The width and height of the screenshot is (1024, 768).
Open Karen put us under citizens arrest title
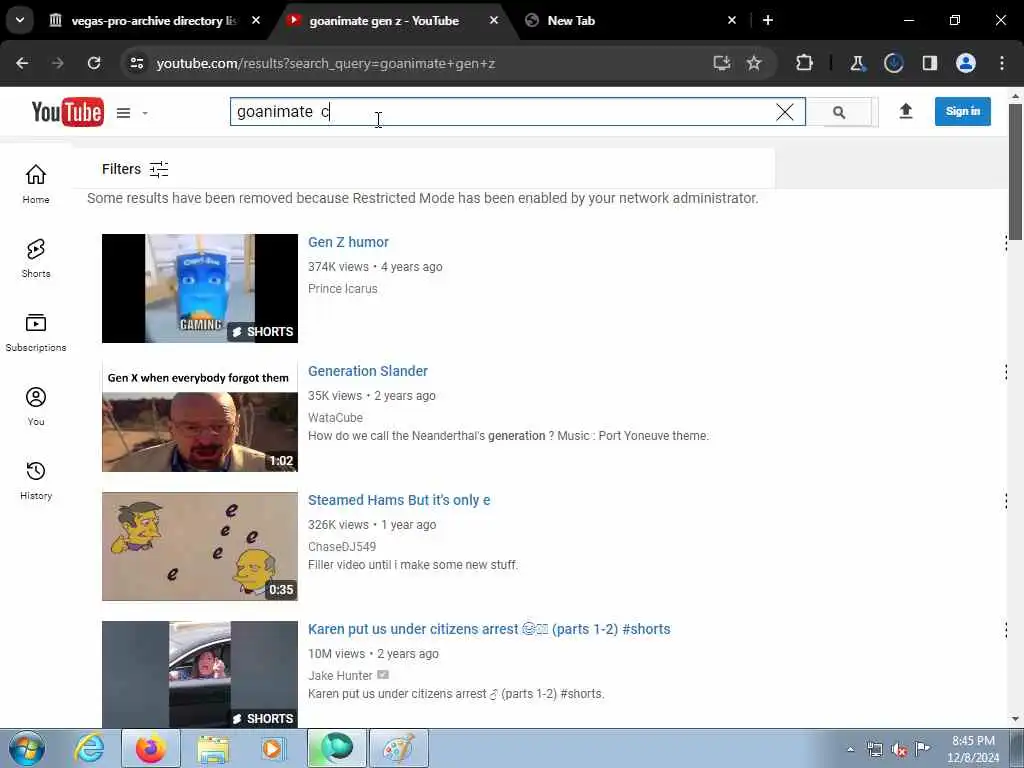point(489,629)
